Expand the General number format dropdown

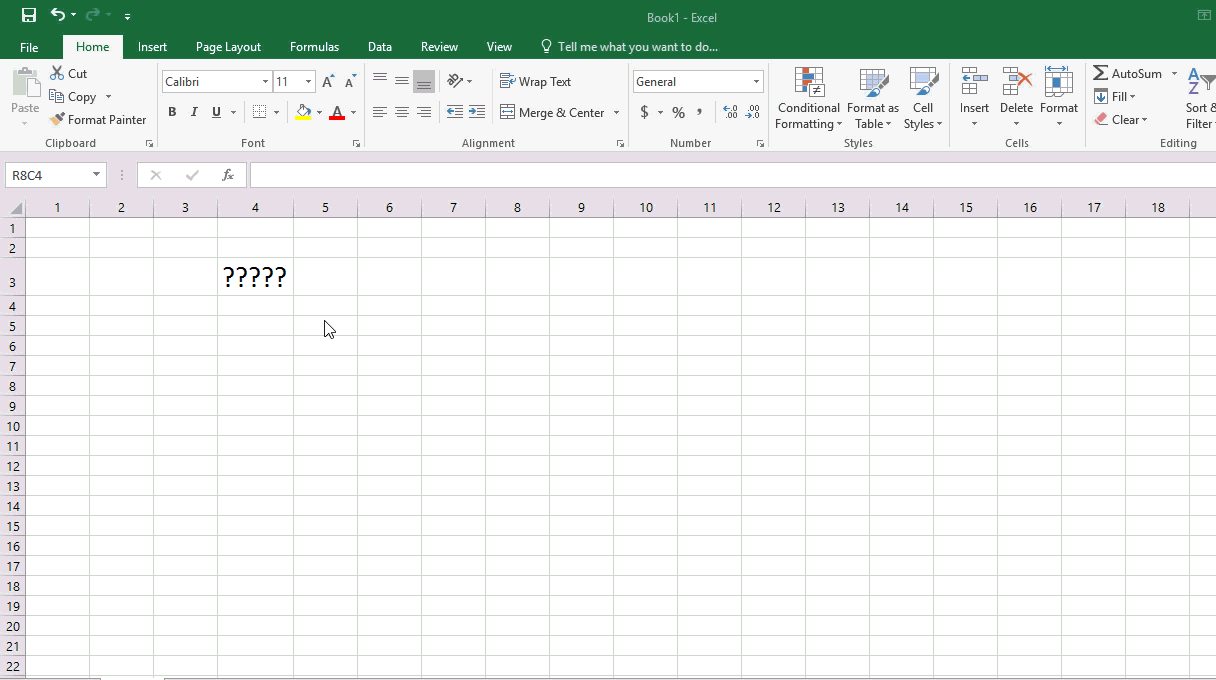pos(756,82)
